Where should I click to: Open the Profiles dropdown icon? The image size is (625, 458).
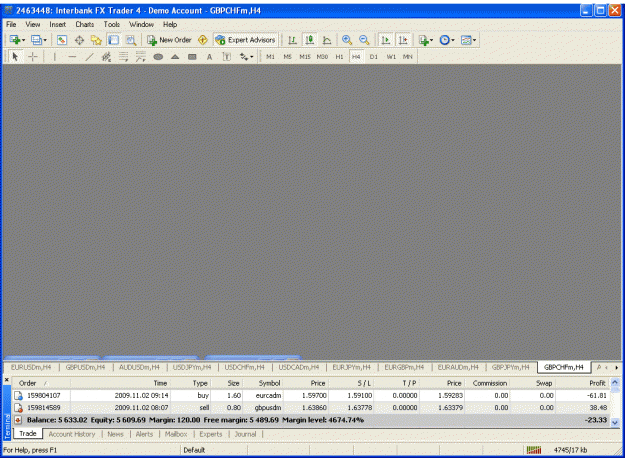38,40
